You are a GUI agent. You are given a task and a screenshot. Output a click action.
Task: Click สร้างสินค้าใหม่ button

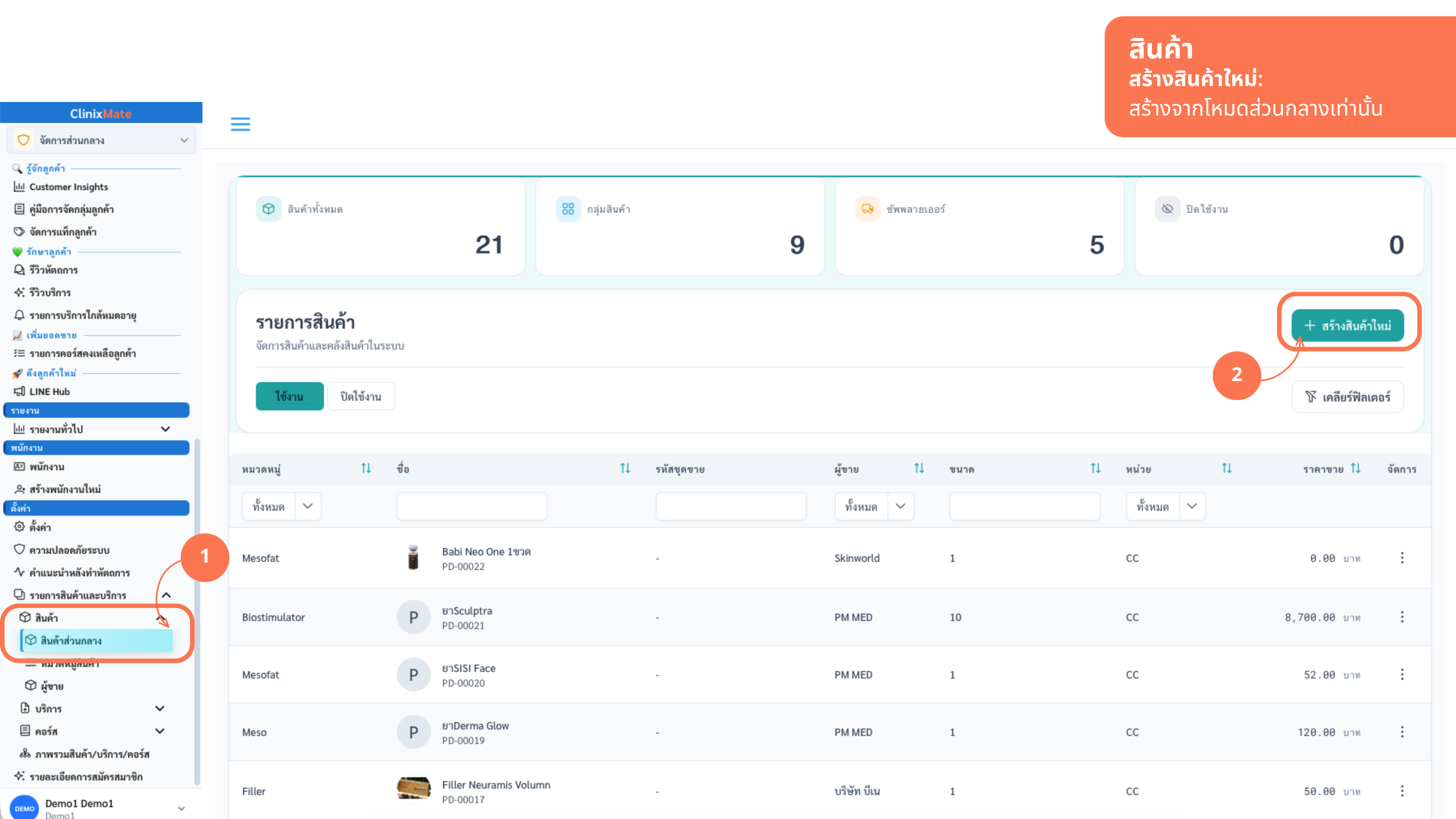click(1348, 325)
